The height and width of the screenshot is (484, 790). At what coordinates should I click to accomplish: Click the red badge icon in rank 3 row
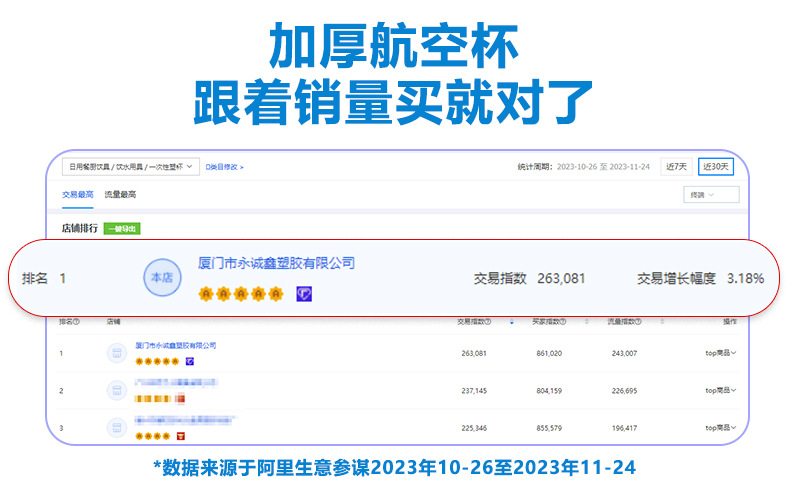tap(181, 436)
